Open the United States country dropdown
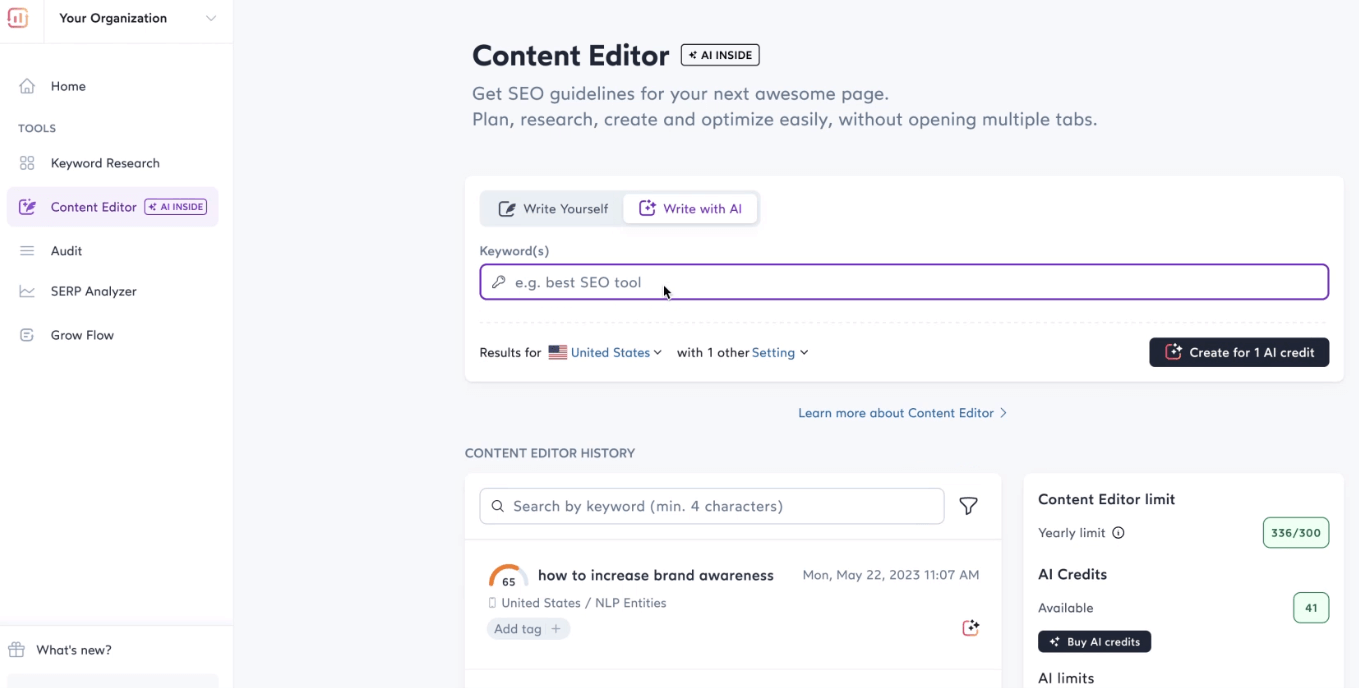 (616, 353)
